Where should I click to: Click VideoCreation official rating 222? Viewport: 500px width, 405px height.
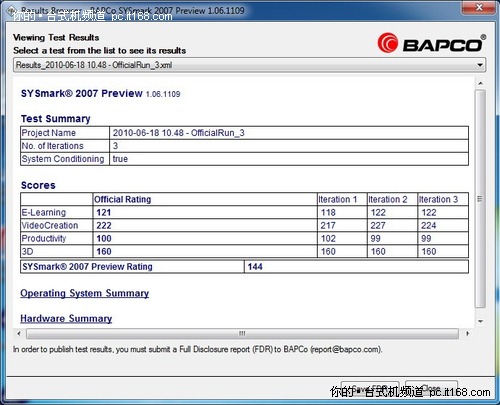click(x=104, y=225)
